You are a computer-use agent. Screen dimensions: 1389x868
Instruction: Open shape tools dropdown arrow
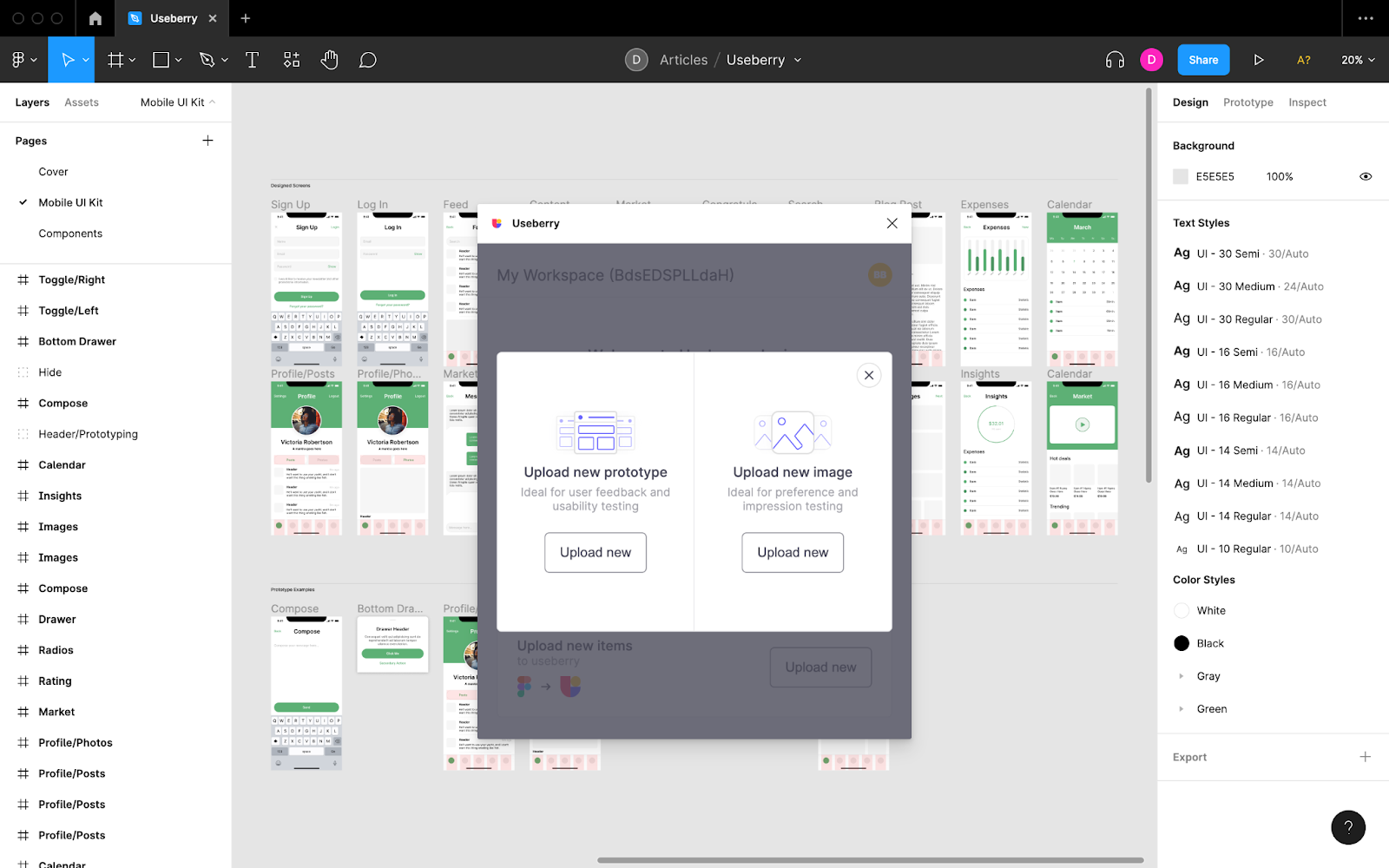179,60
